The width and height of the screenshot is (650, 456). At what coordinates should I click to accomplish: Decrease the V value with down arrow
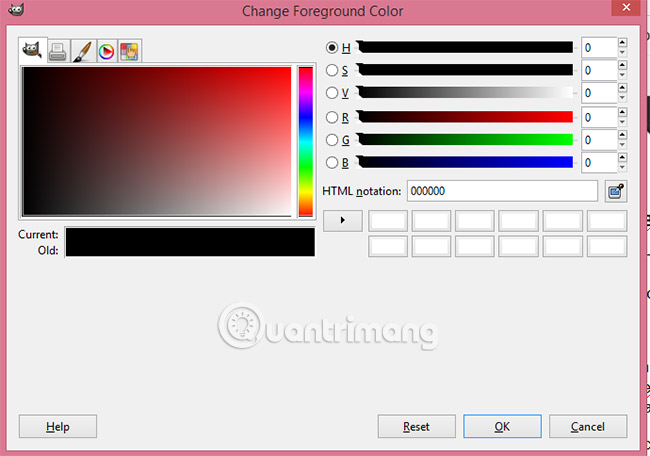tap(622, 98)
